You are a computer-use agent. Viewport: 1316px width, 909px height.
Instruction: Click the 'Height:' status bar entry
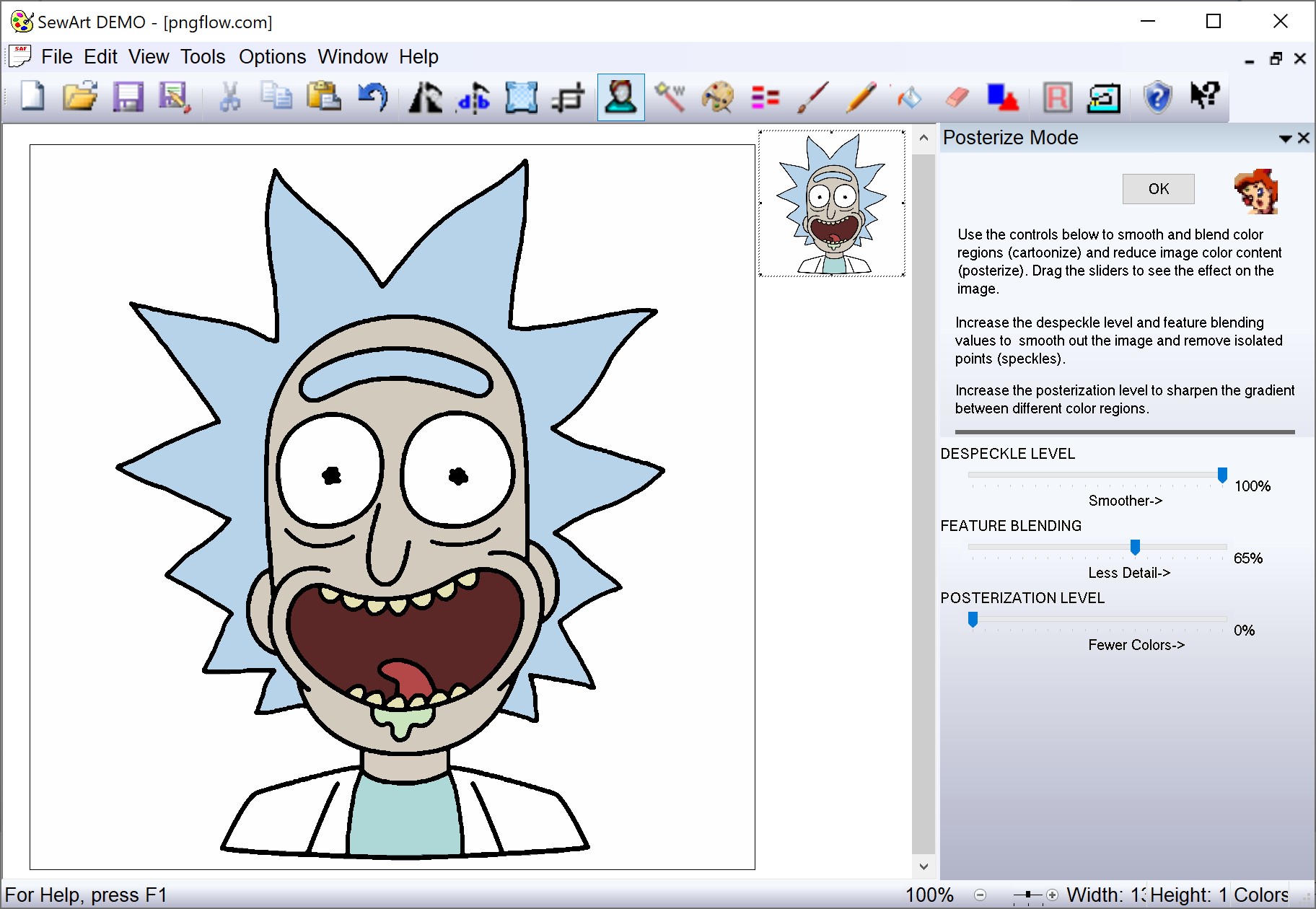(x=1188, y=895)
